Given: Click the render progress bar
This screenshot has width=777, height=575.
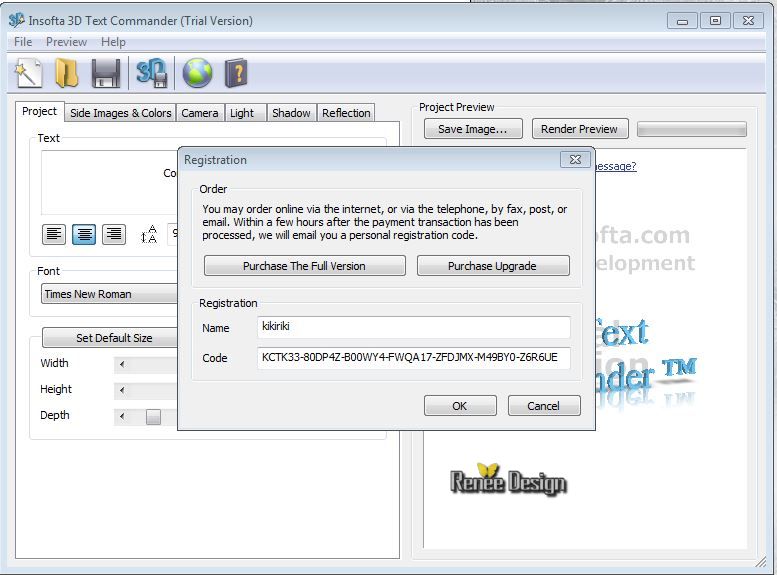Looking at the screenshot, I should tap(692, 129).
